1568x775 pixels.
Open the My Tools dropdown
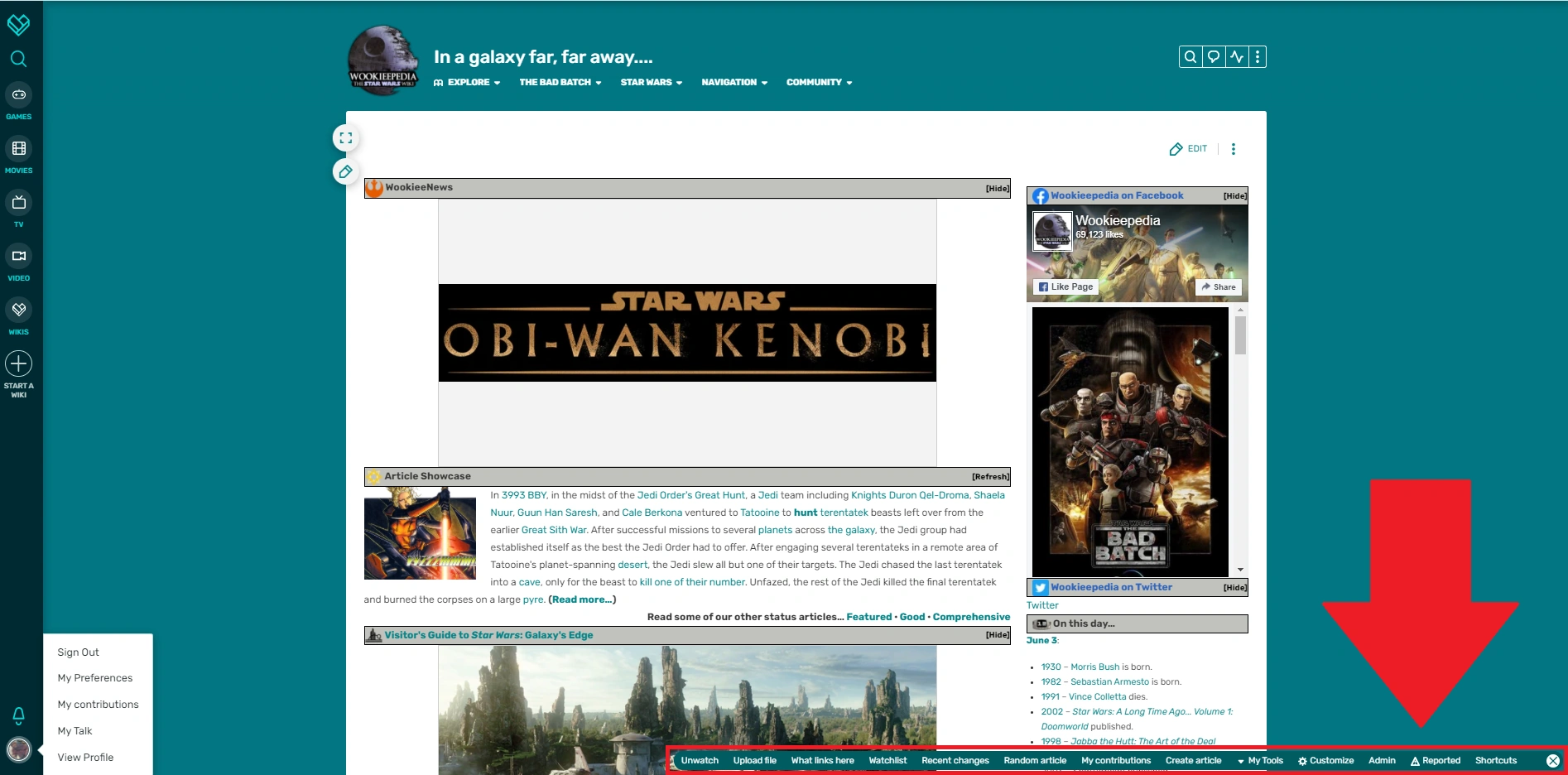tap(1260, 761)
